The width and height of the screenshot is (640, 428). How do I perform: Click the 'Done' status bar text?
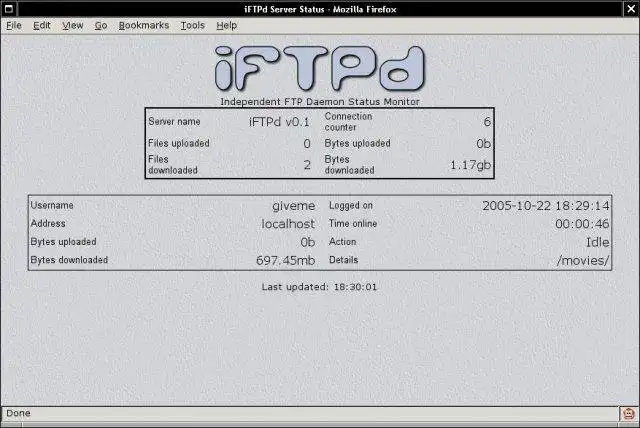coord(18,413)
